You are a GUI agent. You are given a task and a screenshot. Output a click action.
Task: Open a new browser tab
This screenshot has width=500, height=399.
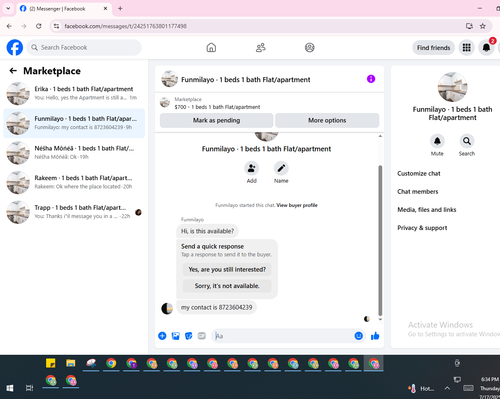120,9
